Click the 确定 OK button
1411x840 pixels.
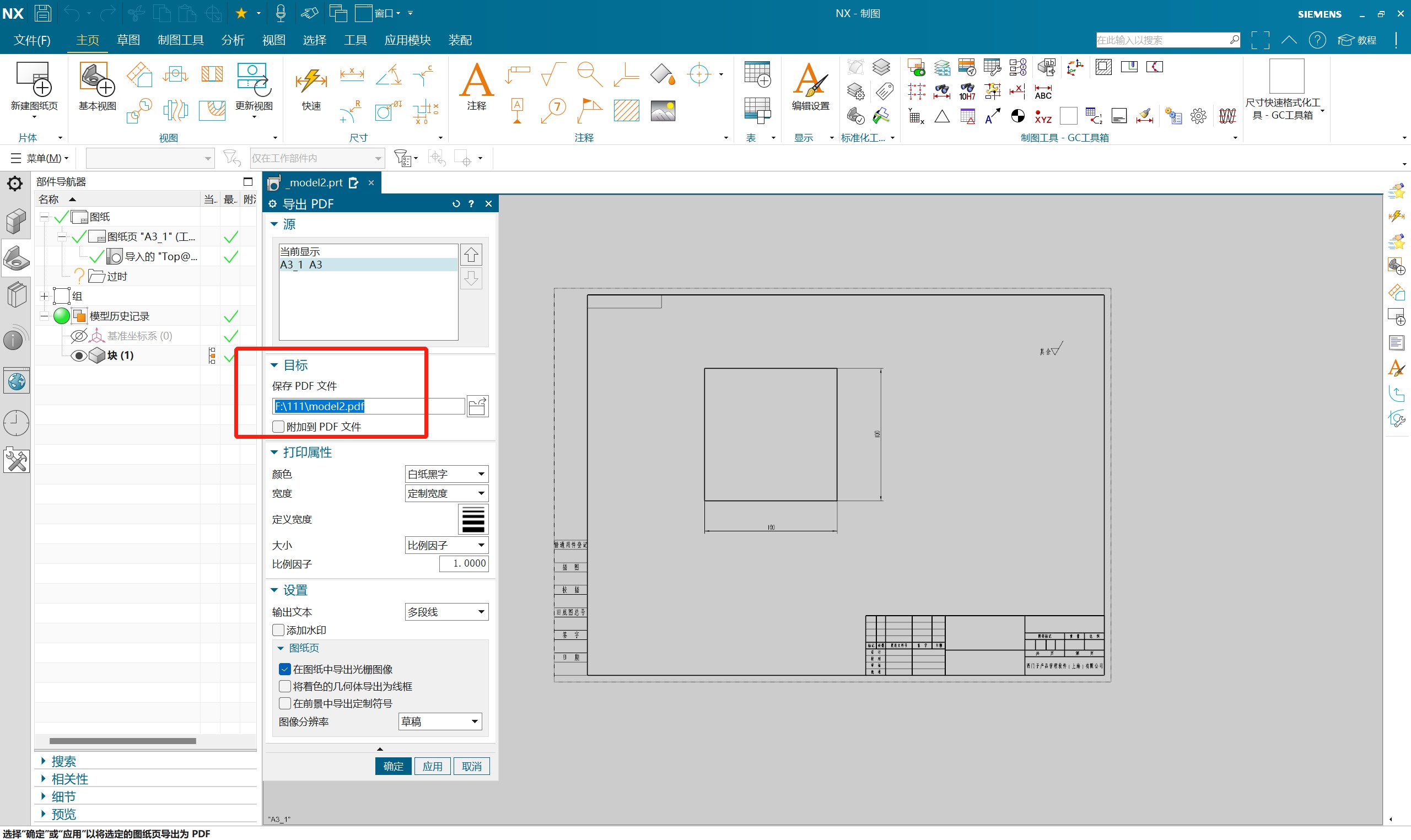tap(394, 766)
